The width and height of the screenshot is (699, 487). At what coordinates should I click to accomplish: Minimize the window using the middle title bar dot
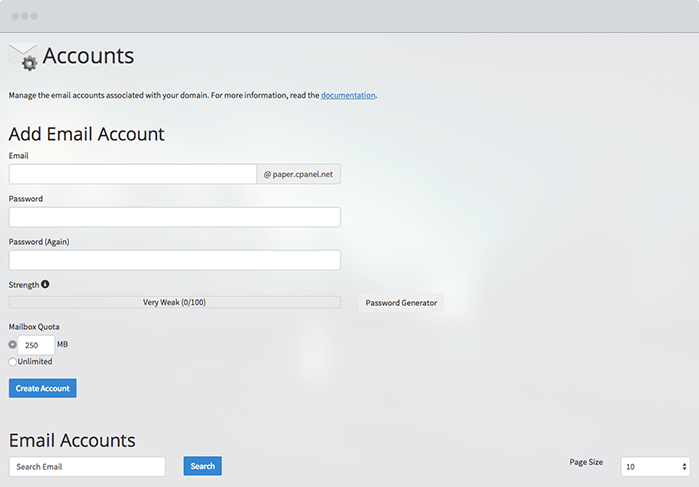pos(25,17)
